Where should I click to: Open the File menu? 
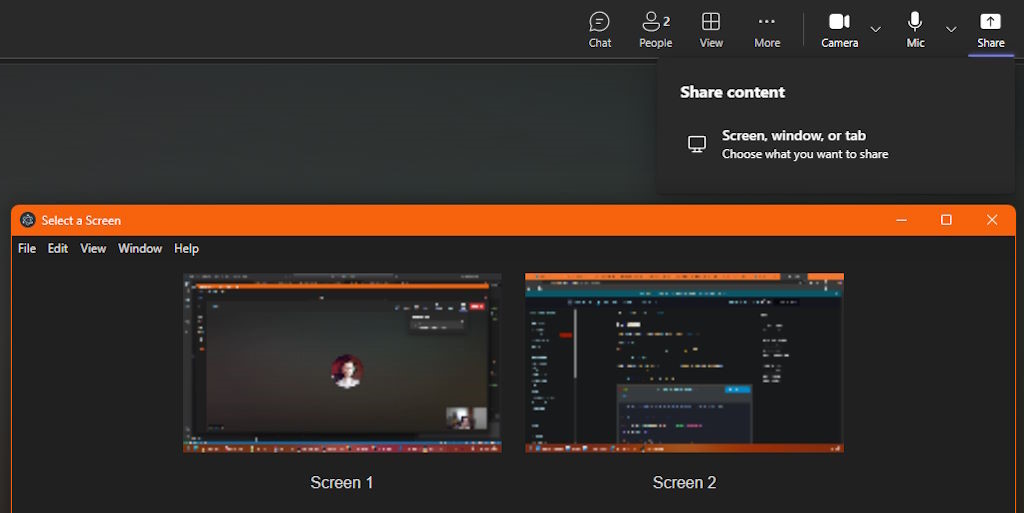coord(27,249)
